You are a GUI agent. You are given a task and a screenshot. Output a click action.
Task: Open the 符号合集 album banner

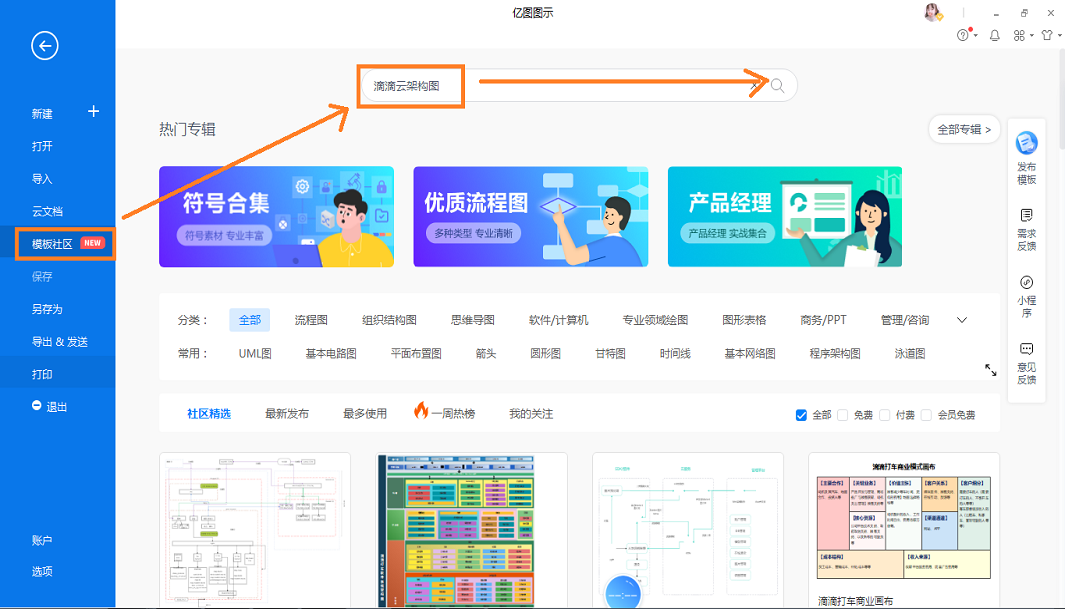[x=276, y=217]
